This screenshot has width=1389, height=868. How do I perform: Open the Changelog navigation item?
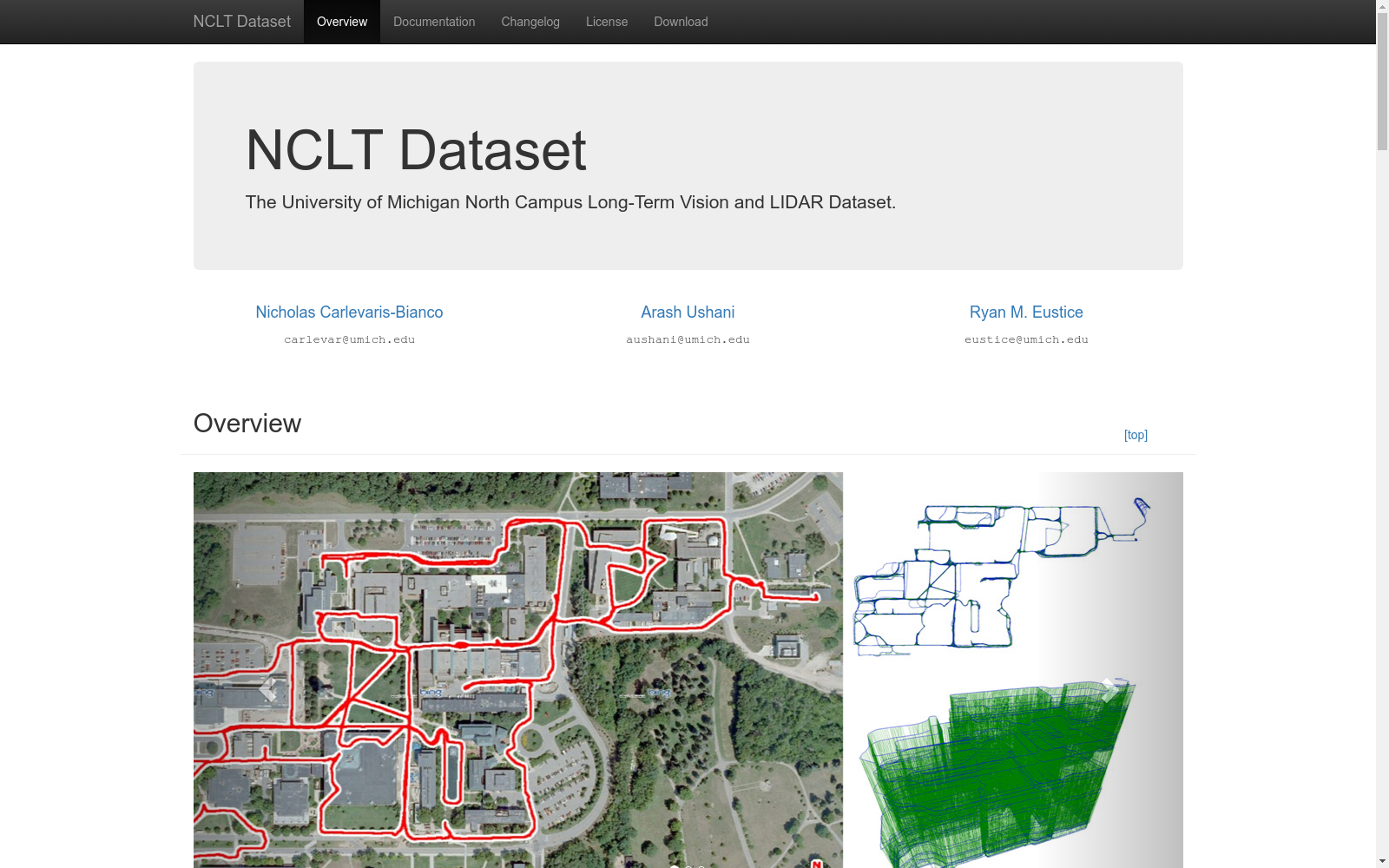click(530, 22)
